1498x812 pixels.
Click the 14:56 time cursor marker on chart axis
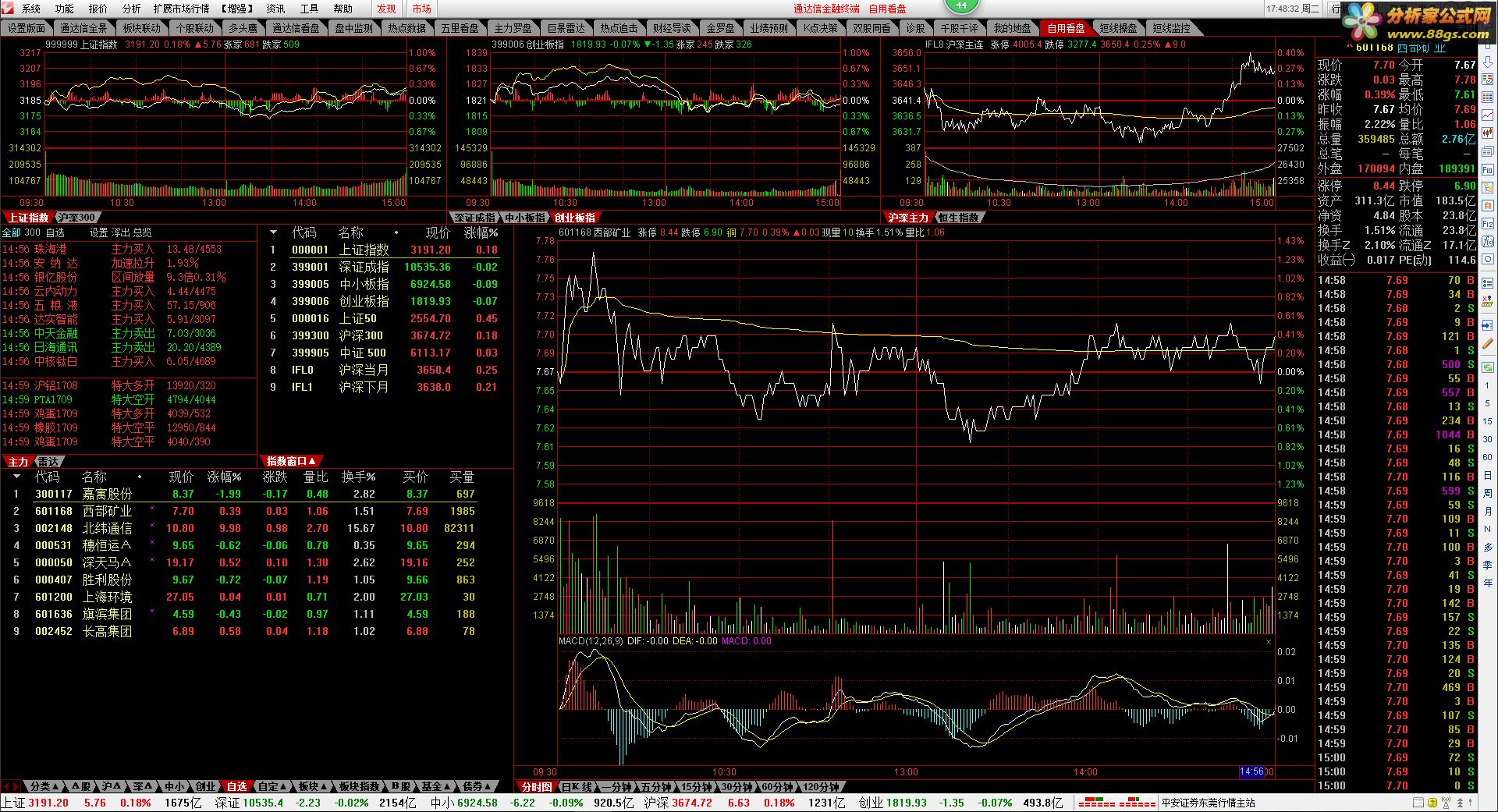pos(1251,771)
